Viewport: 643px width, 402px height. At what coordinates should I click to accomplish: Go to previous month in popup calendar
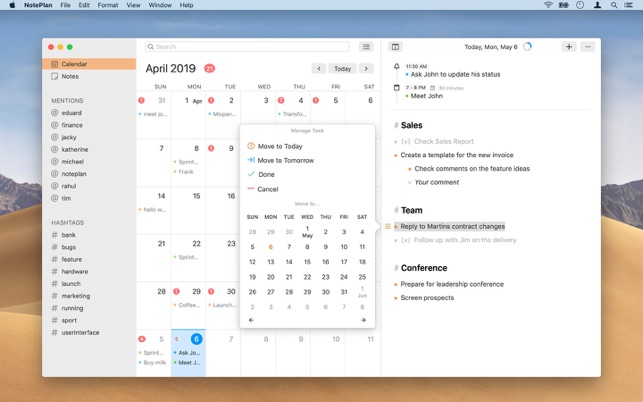[x=251, y=320]
